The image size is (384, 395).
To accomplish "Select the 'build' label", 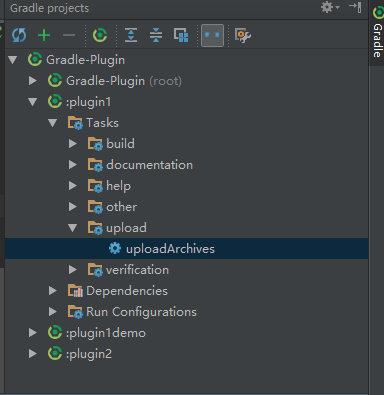I will (120, 144).
